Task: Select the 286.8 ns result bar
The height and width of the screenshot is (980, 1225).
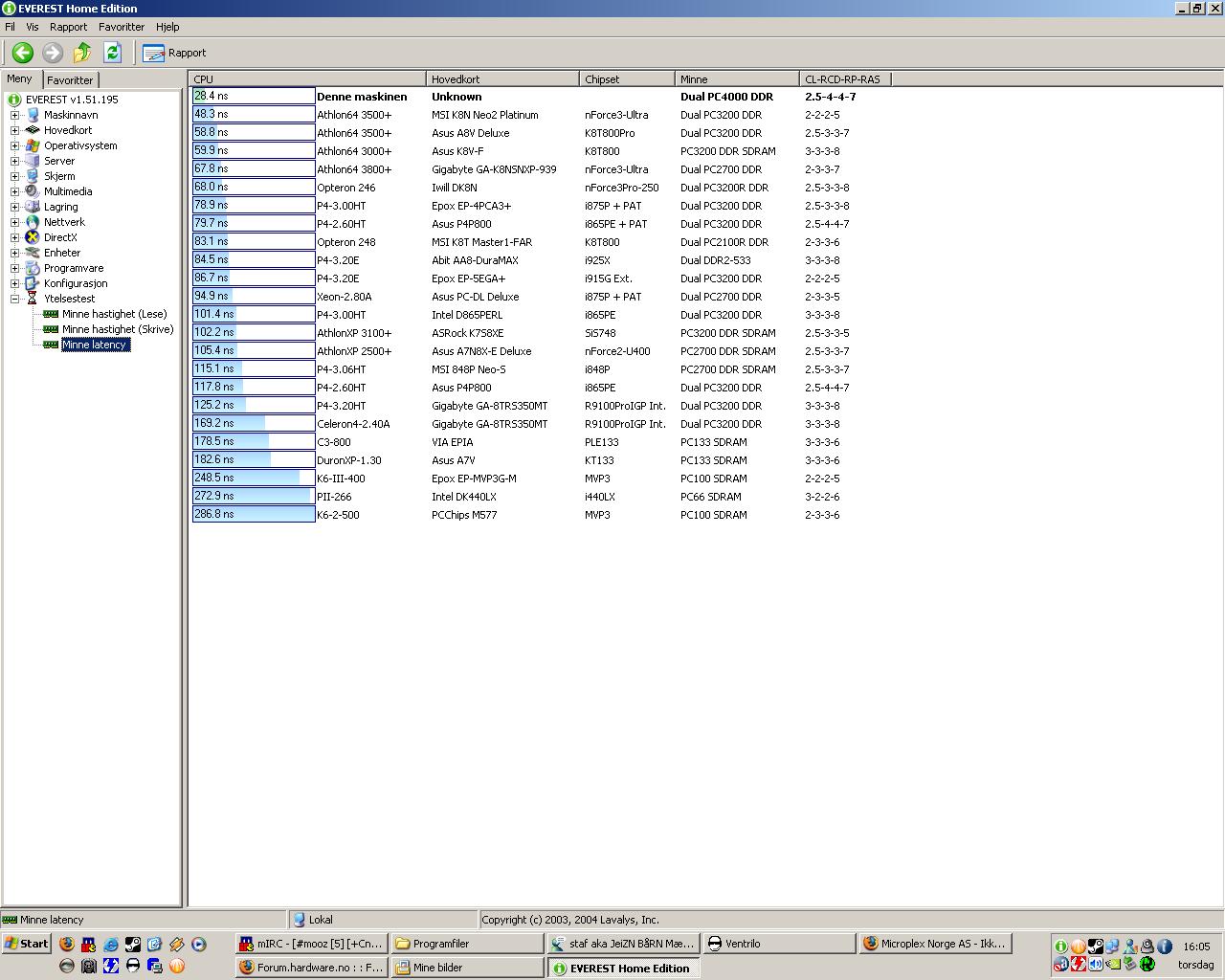Action: [254, 514]
